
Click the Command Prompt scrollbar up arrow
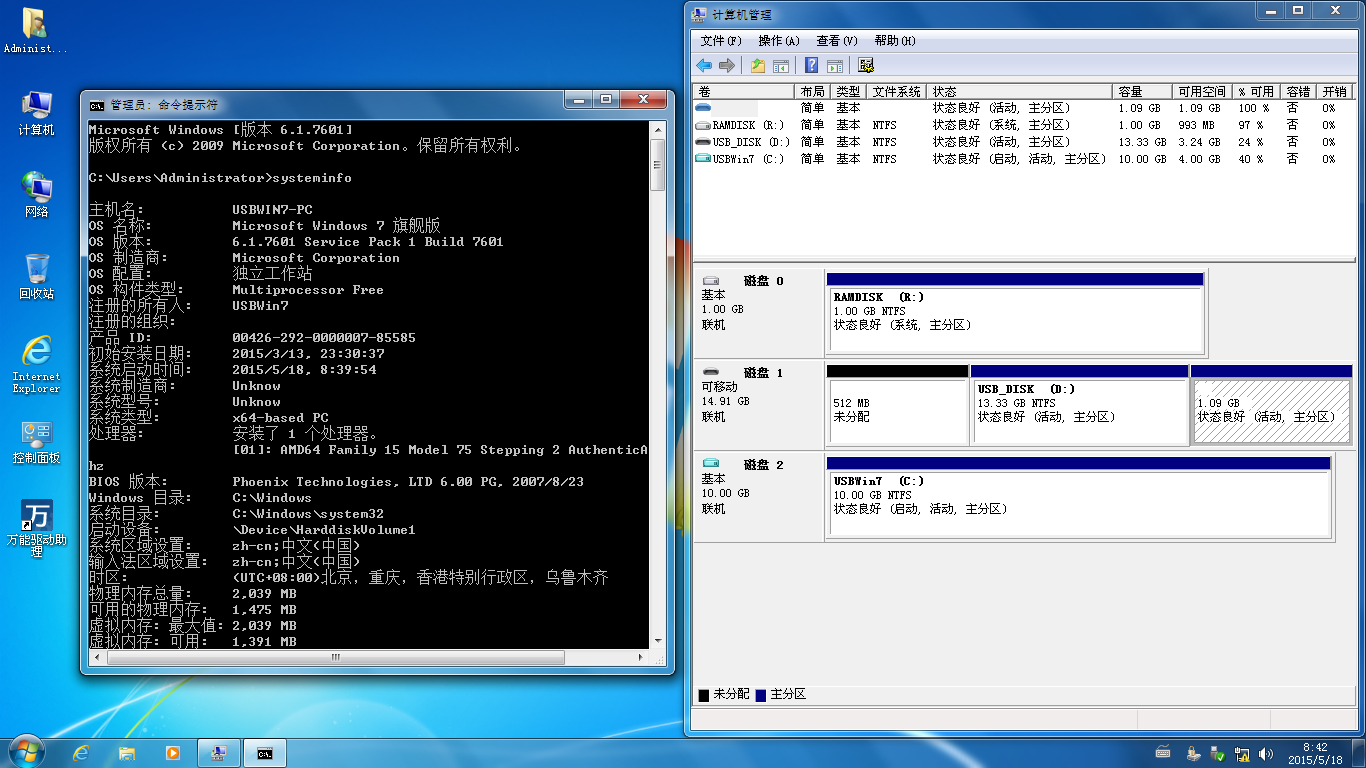(x=658, y=129)
